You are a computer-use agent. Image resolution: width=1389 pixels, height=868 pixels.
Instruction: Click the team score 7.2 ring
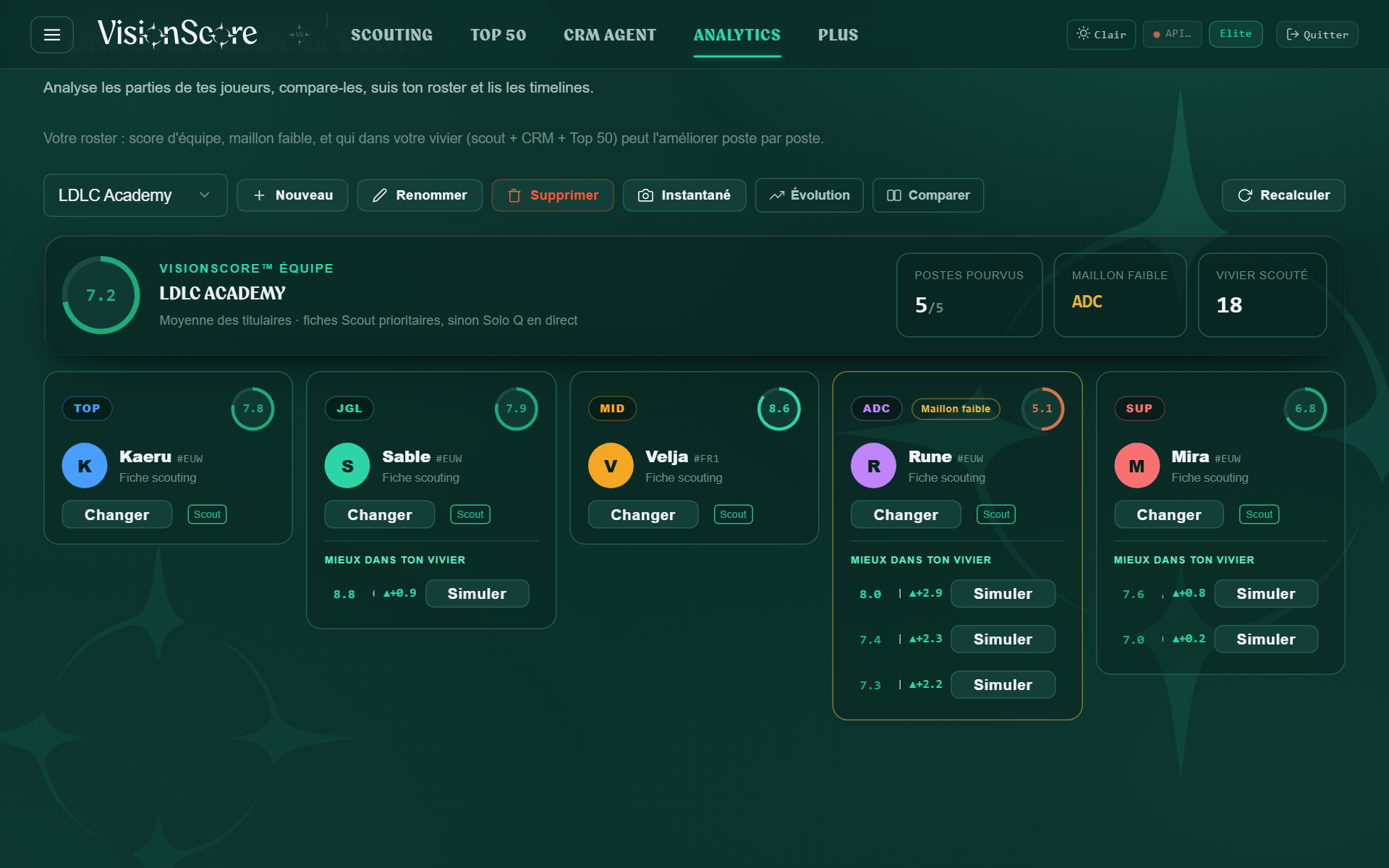[x=101, y=295]
